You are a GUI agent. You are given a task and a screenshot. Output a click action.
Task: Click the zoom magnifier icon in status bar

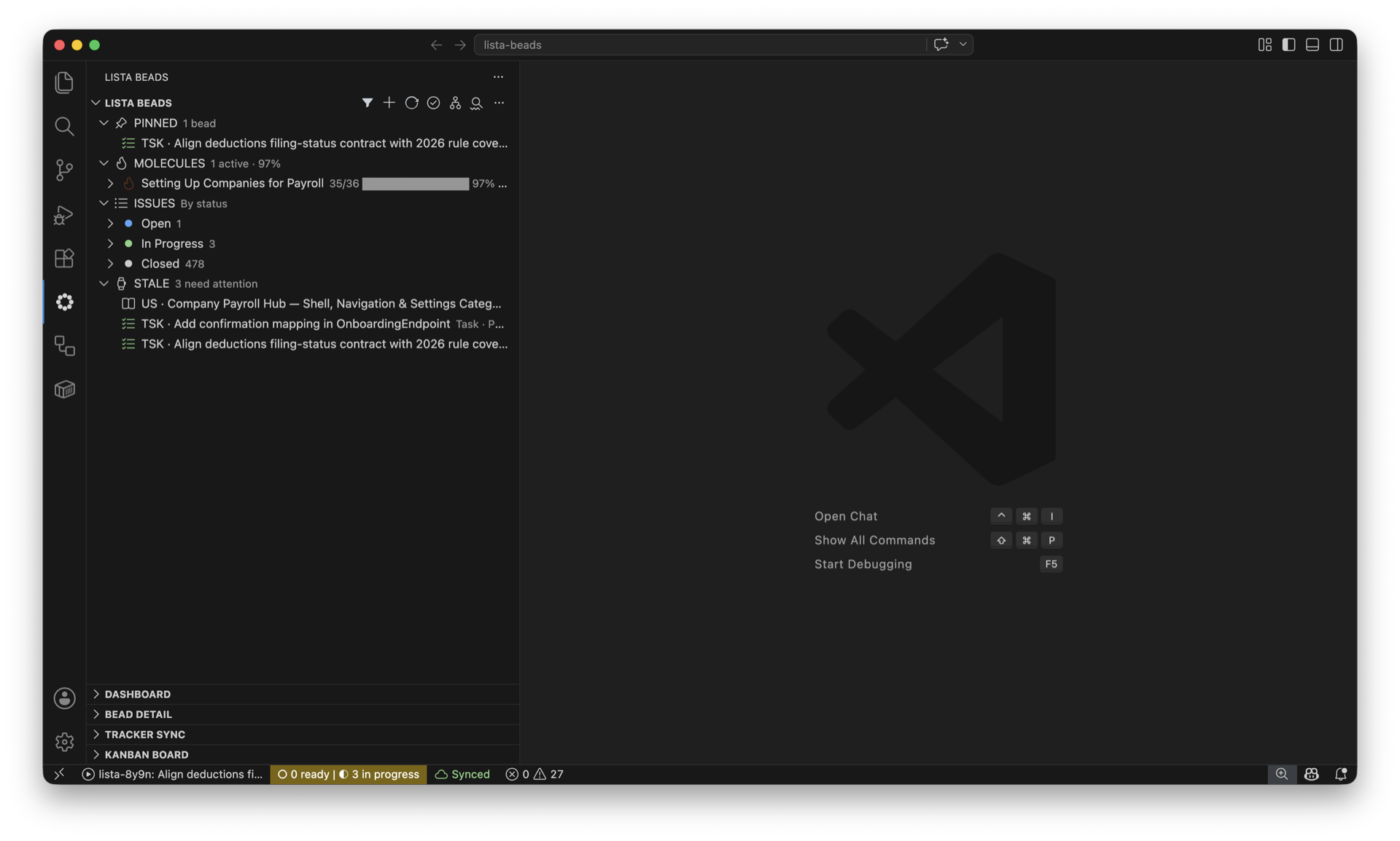(1281, 774)
